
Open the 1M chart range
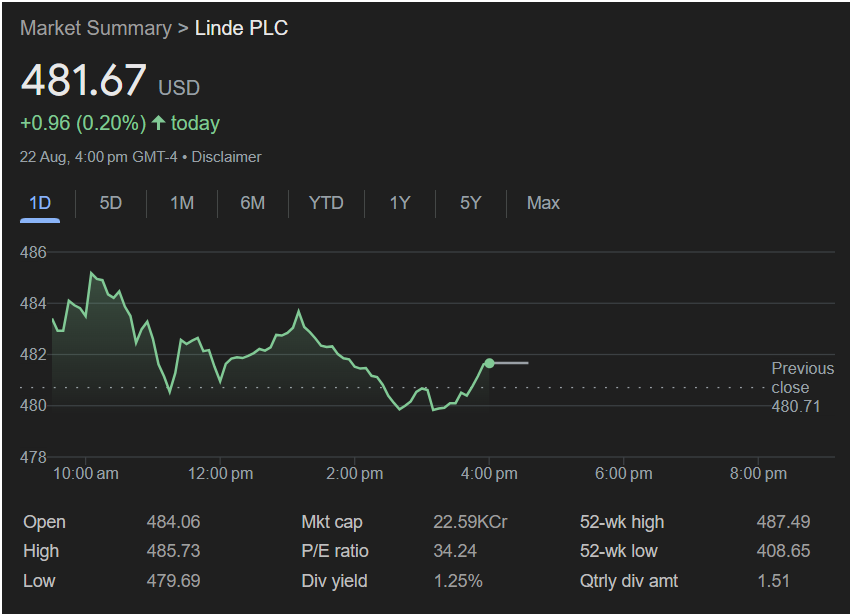(181, 203)
